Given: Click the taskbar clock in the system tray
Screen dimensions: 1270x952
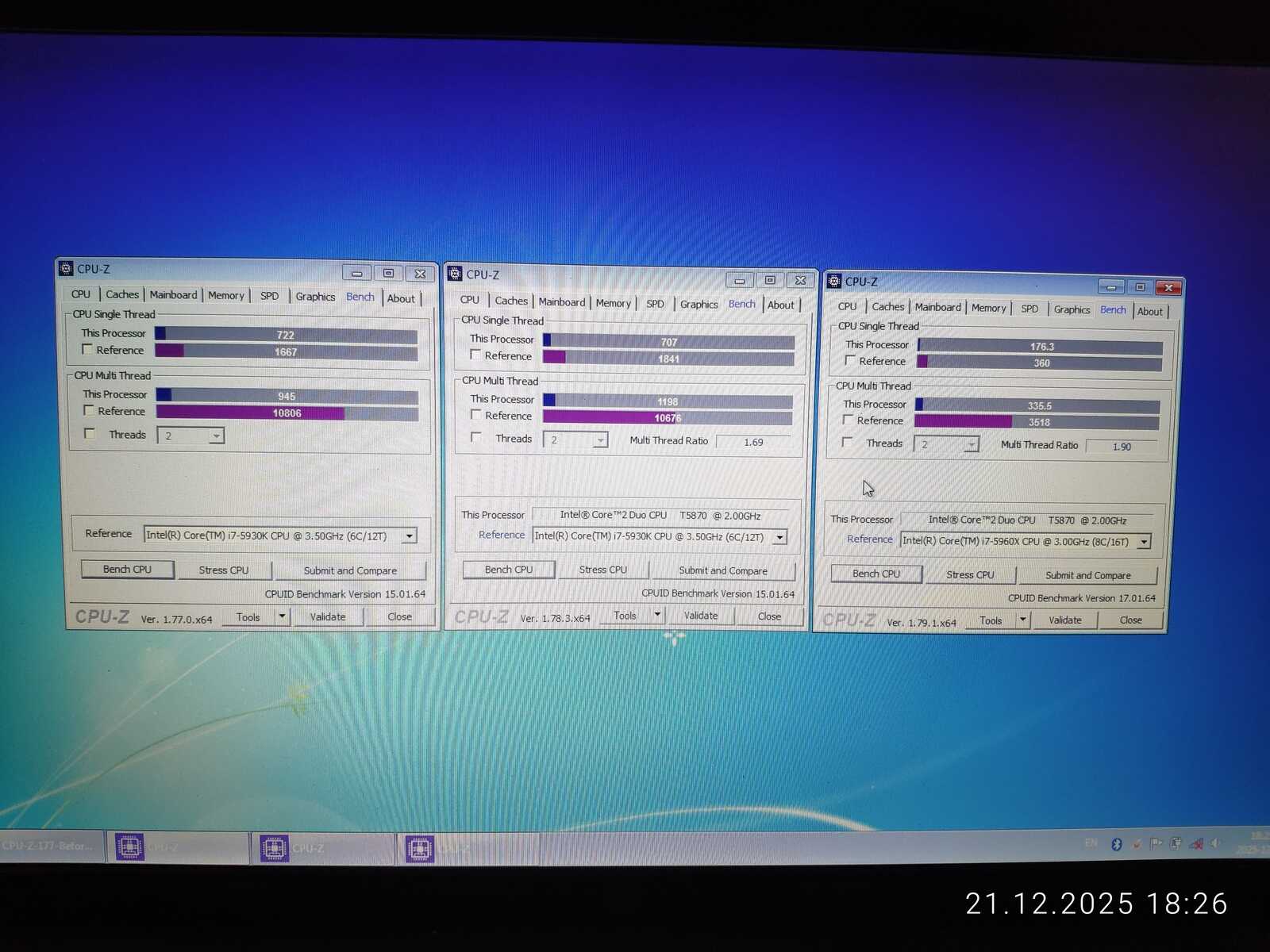Looking at the screenshot, I should tap(1254, 842).
